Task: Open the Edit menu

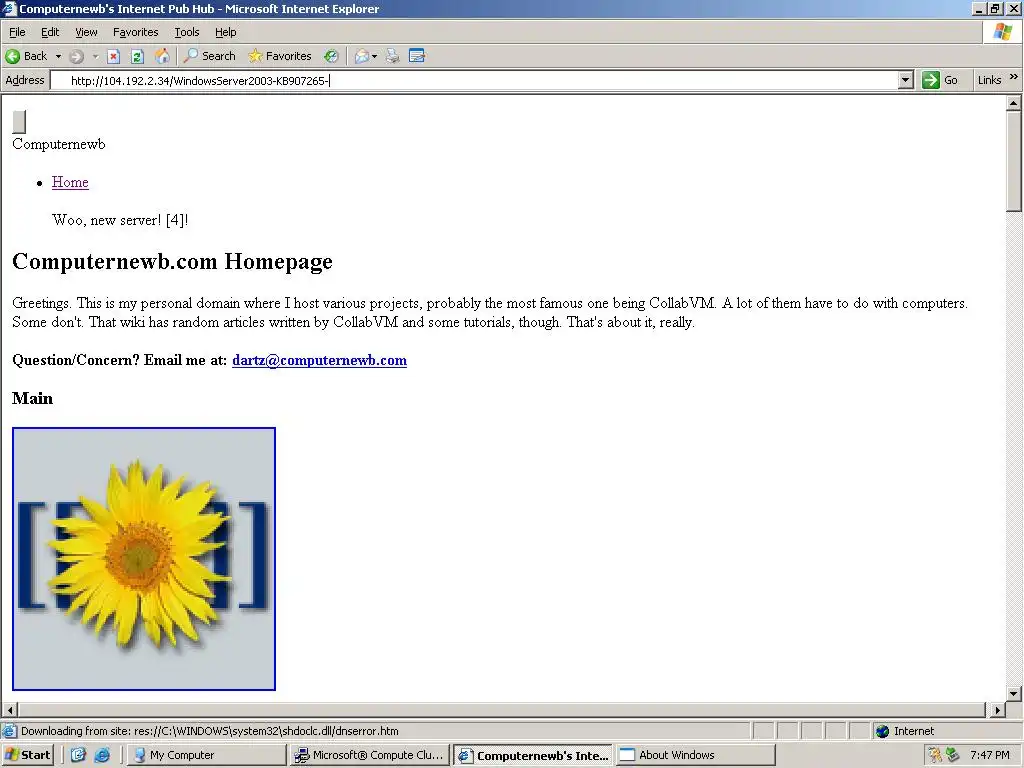Action: pos(50,32)
